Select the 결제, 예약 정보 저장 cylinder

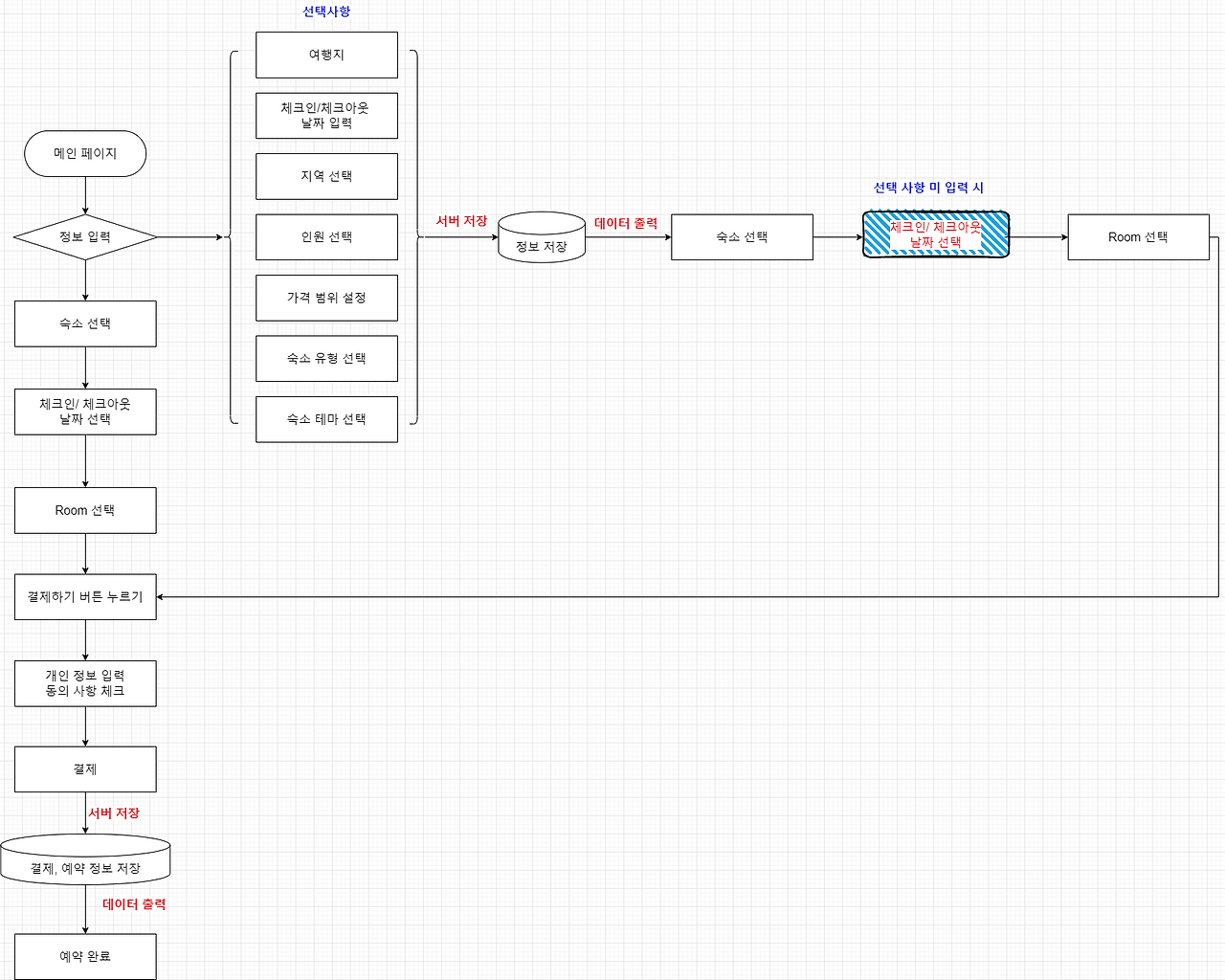[x=85, y=859]
